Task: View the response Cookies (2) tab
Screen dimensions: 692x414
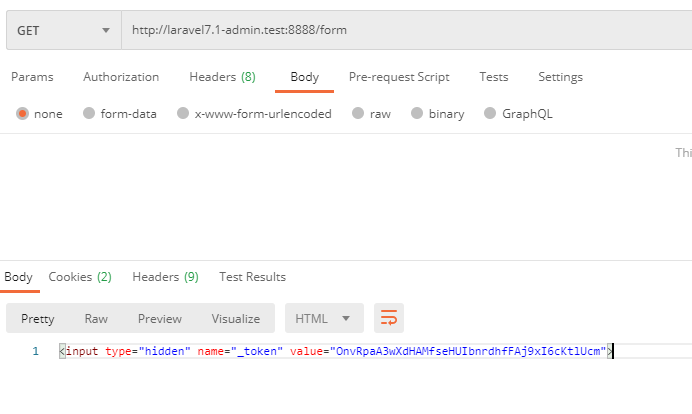Action: (x=80, y=277)
